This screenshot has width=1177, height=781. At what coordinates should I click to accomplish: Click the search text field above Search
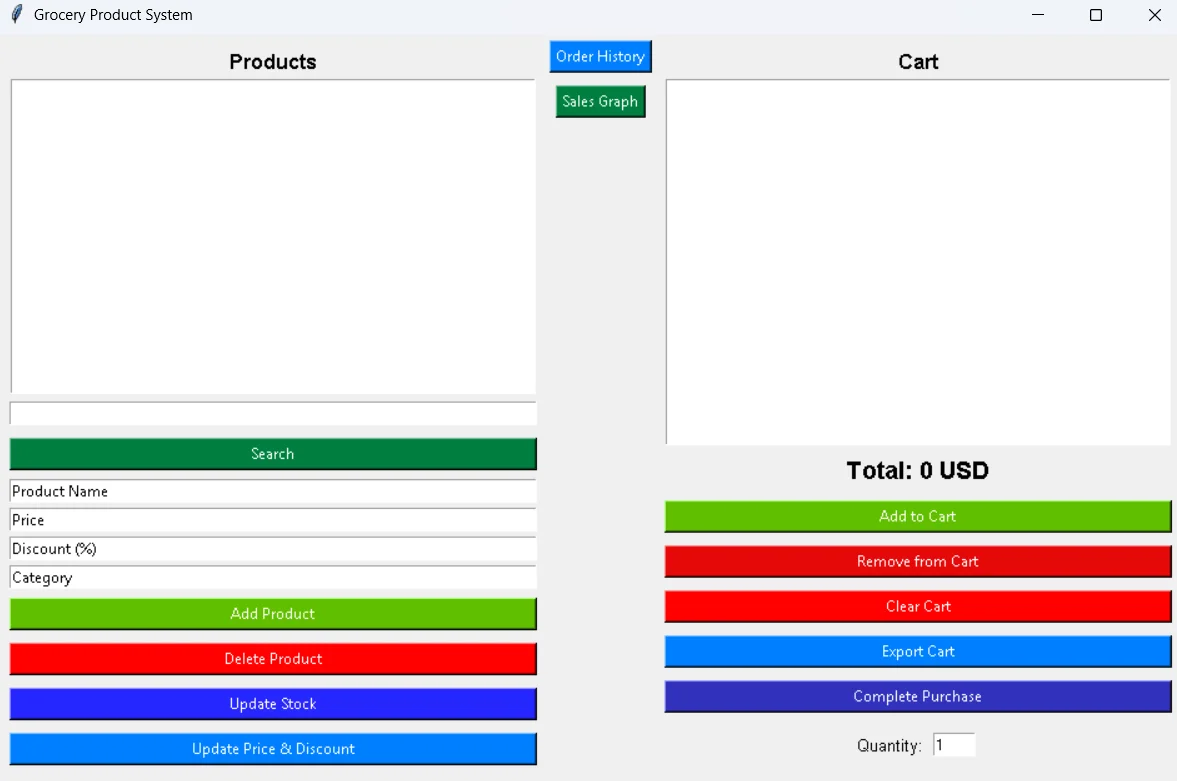(273, 413)
